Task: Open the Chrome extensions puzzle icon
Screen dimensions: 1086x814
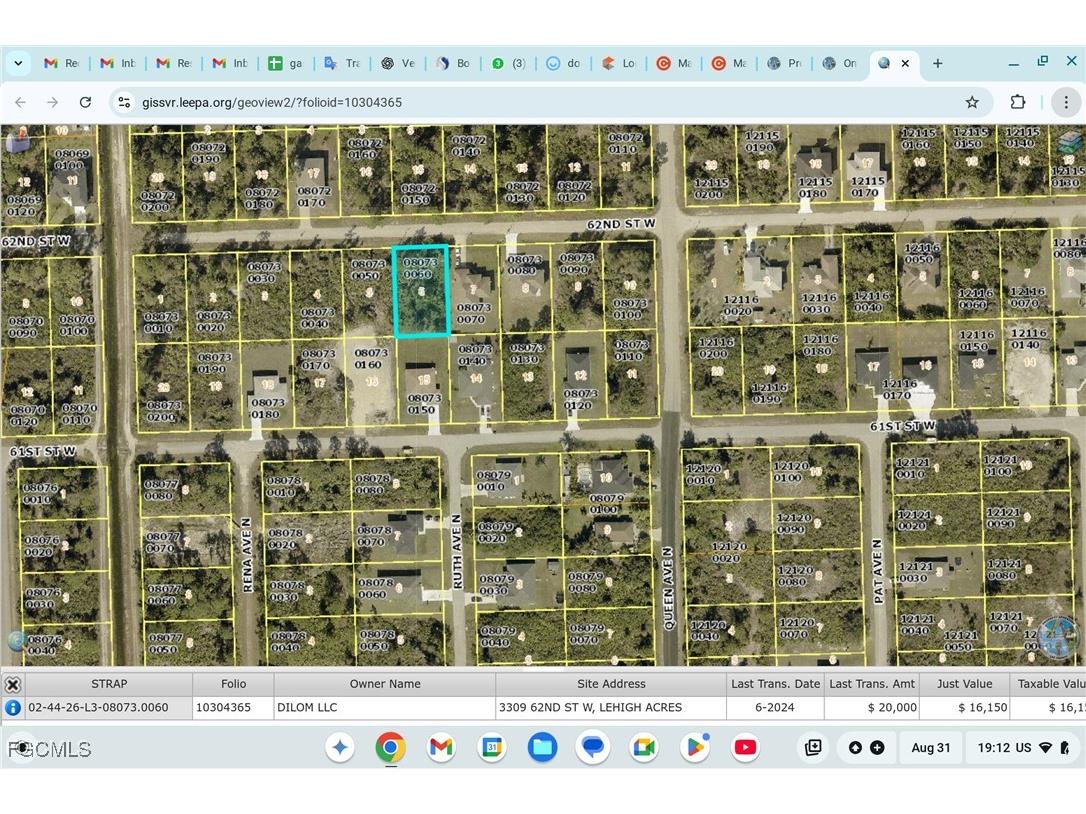Action: (1018, 101)
